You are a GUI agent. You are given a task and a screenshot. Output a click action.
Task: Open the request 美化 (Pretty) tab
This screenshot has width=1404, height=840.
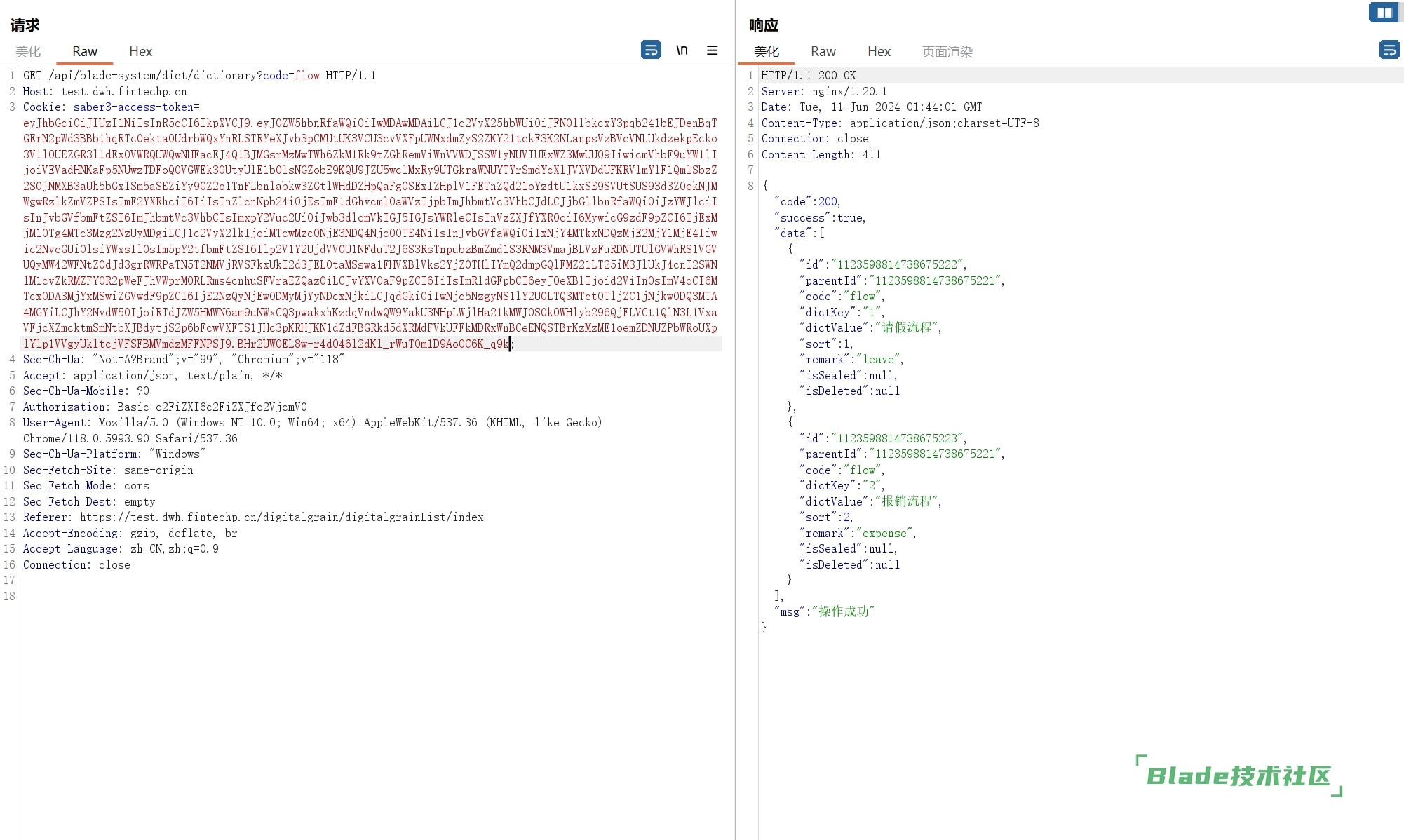(28, 51)
